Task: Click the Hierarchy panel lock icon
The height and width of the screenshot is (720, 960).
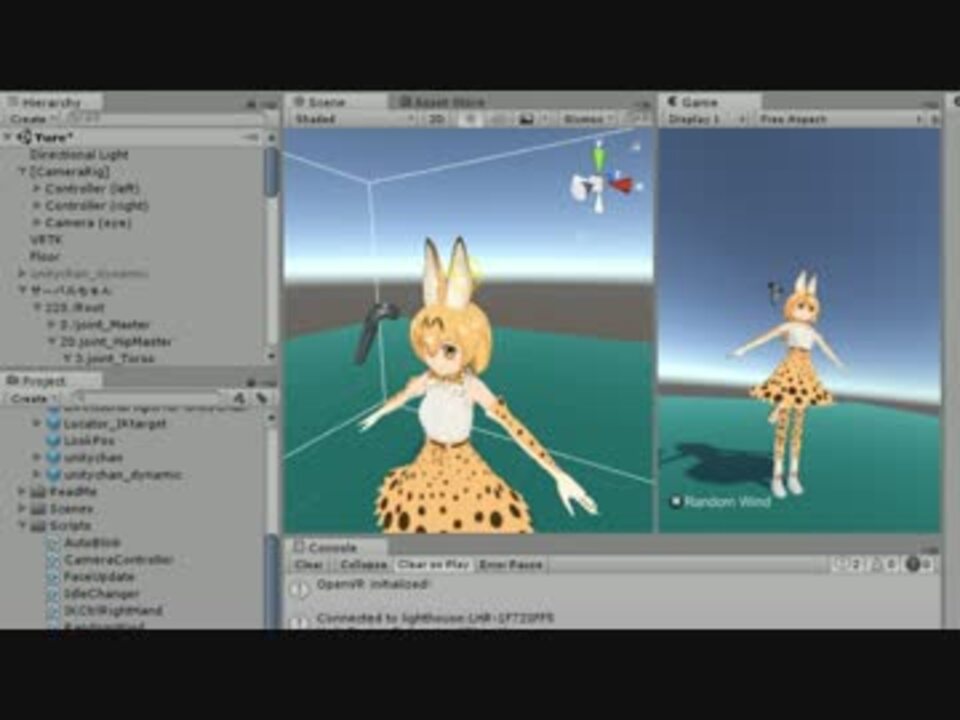Action: [x=251, y=104]
